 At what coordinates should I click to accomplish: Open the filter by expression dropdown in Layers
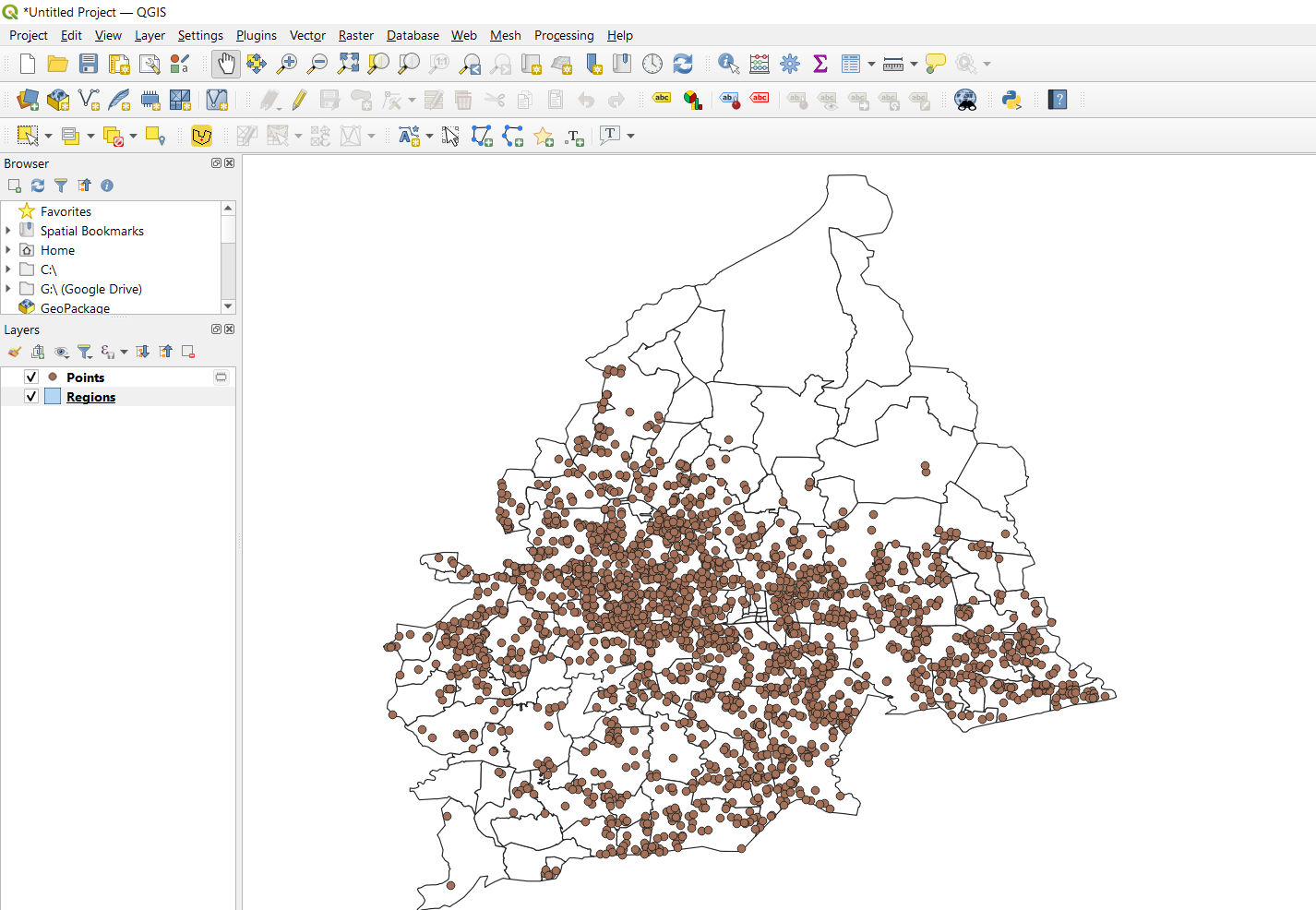(x=124, y=352)
